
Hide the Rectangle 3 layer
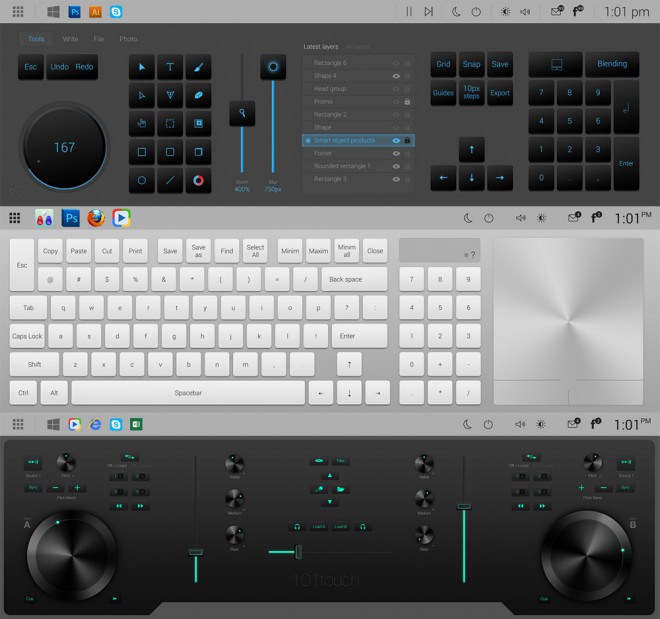point(396,179)
